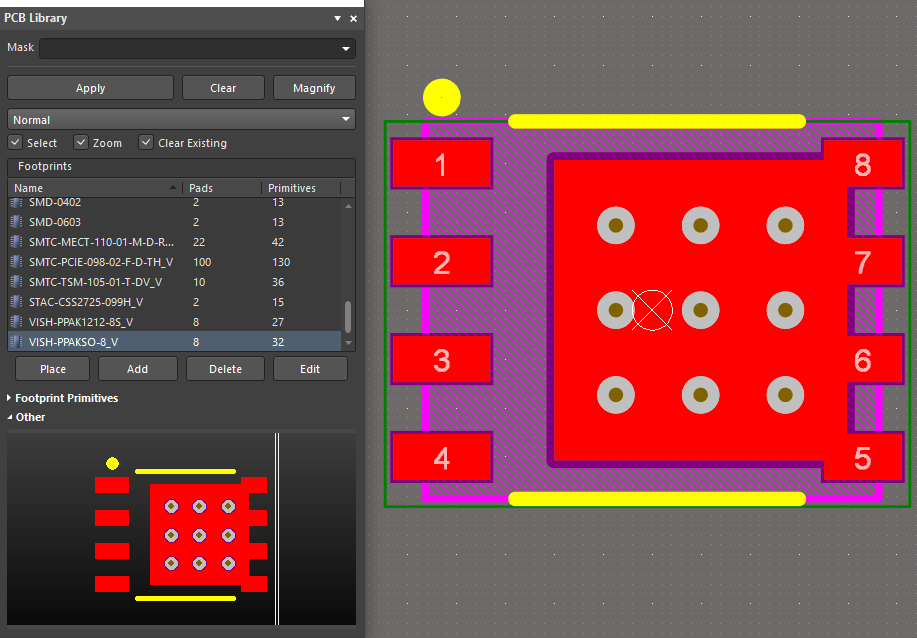Click the top yellow silkscreen line
This screenshot has height=638, width=917.
[657, 121]
